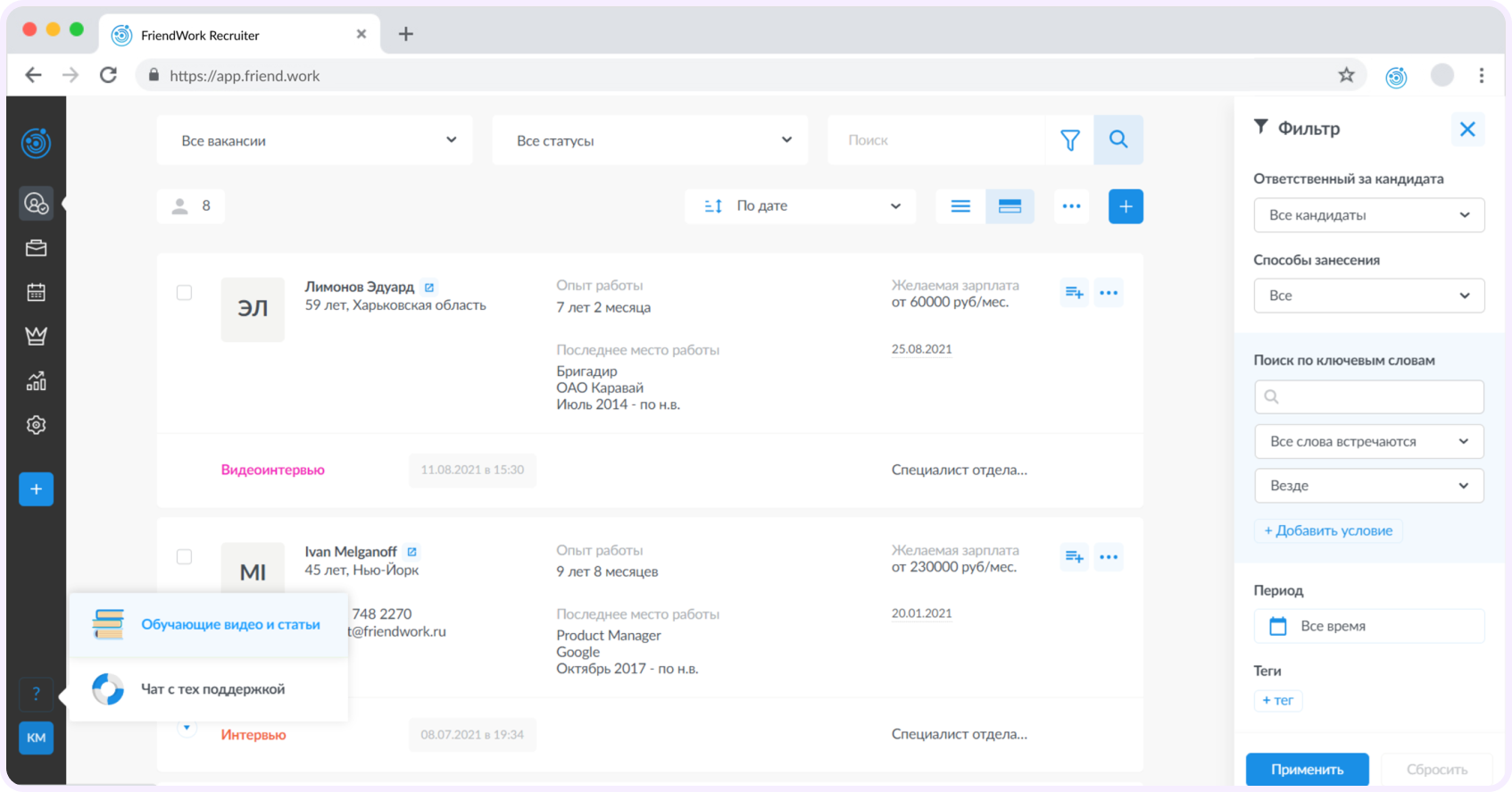Open more options for Ivan Melganoff
Screen dimensions: 1512x792
point(1109,557)
